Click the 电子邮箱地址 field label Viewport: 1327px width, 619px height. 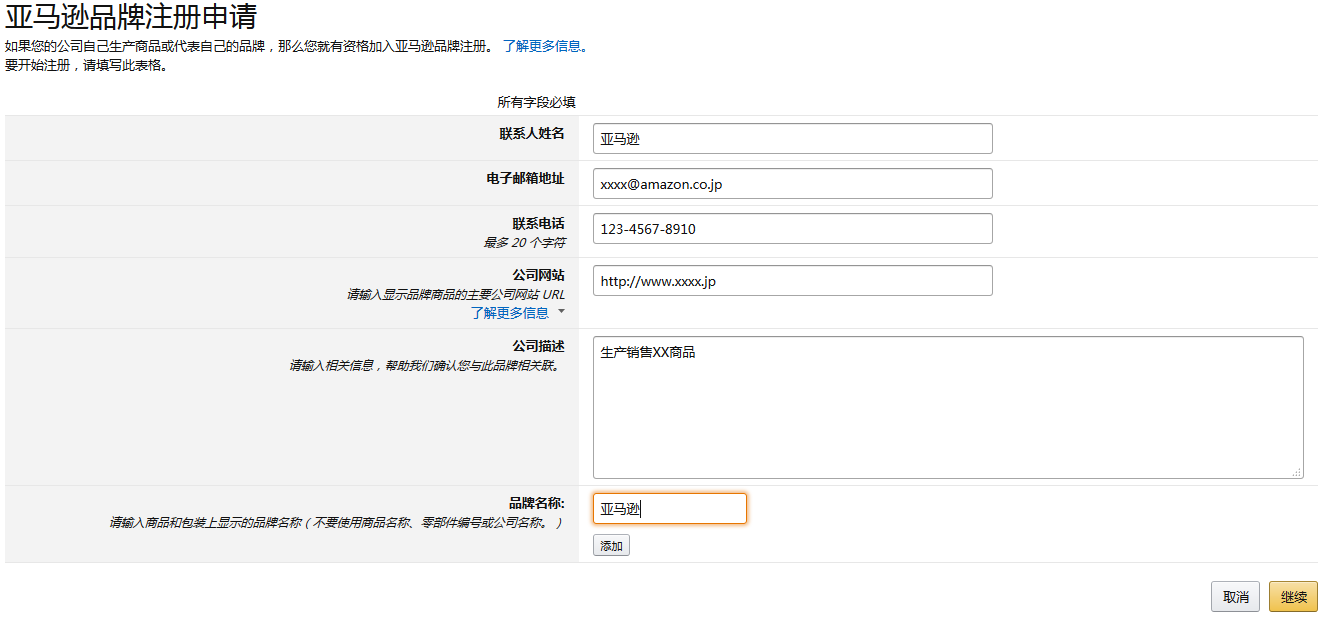[525, 179]
